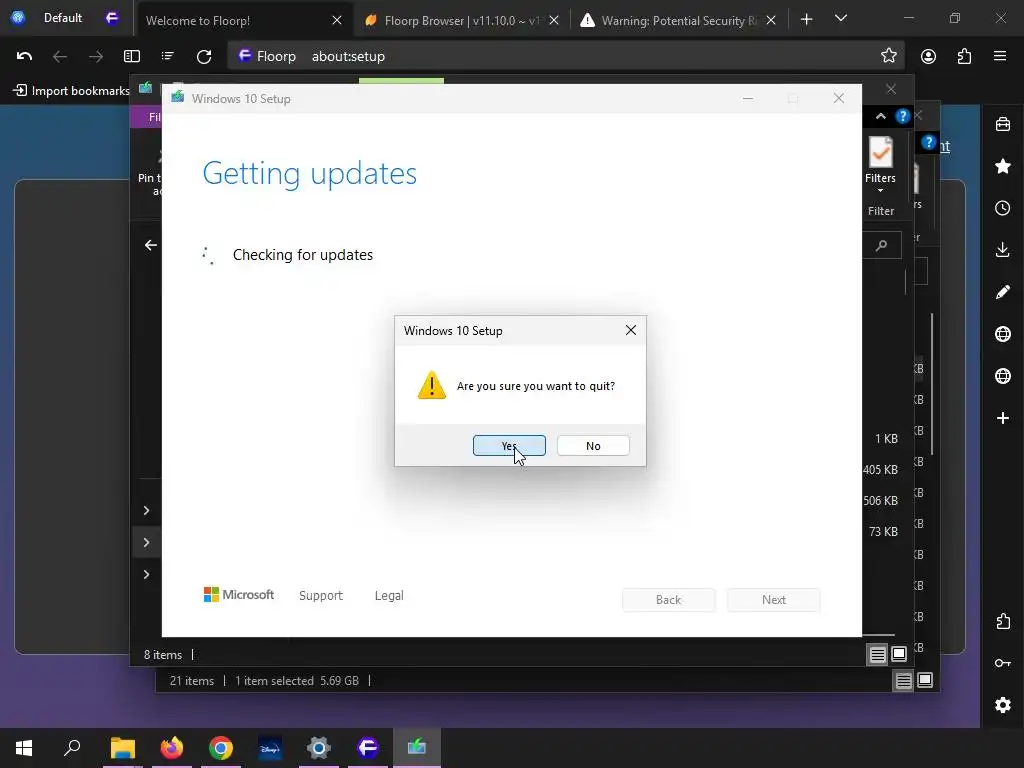Click Import bookmarks in bookmarks bar

pos(72,90)
